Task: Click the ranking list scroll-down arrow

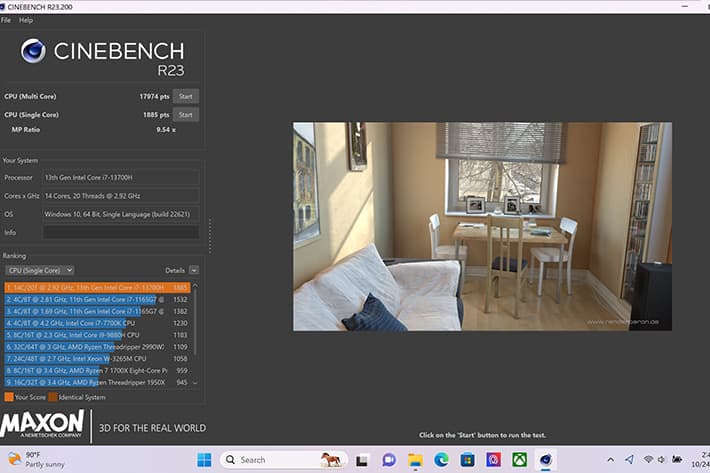Action: [x=195, y=383]
